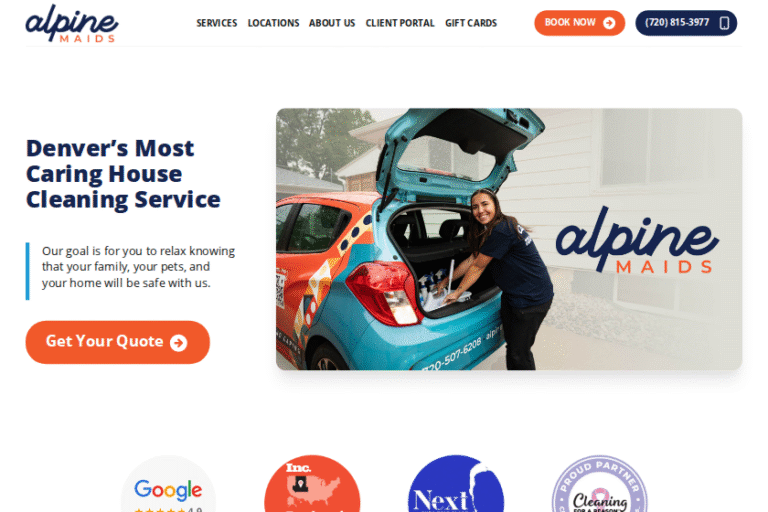
Task: Go to About Us page
Action: pos(332,23)
